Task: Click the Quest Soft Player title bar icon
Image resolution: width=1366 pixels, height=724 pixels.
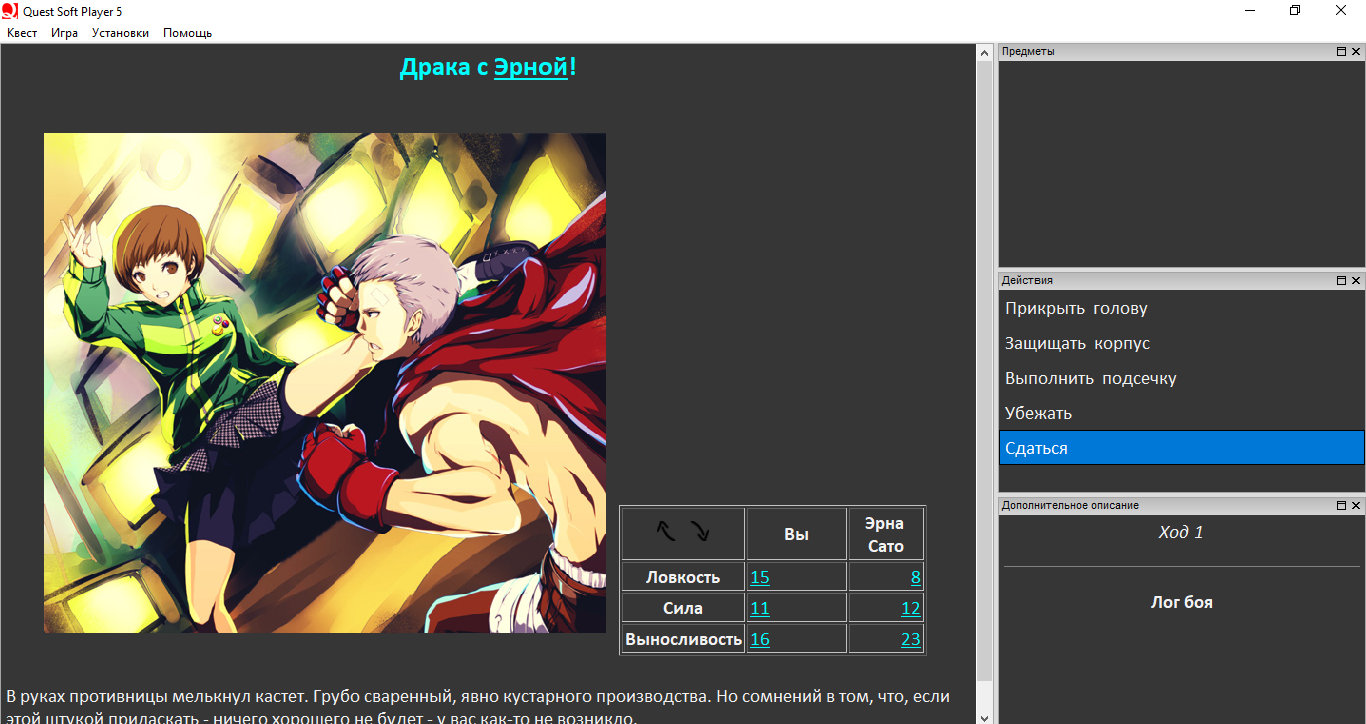Action: (x=10, y=11)
